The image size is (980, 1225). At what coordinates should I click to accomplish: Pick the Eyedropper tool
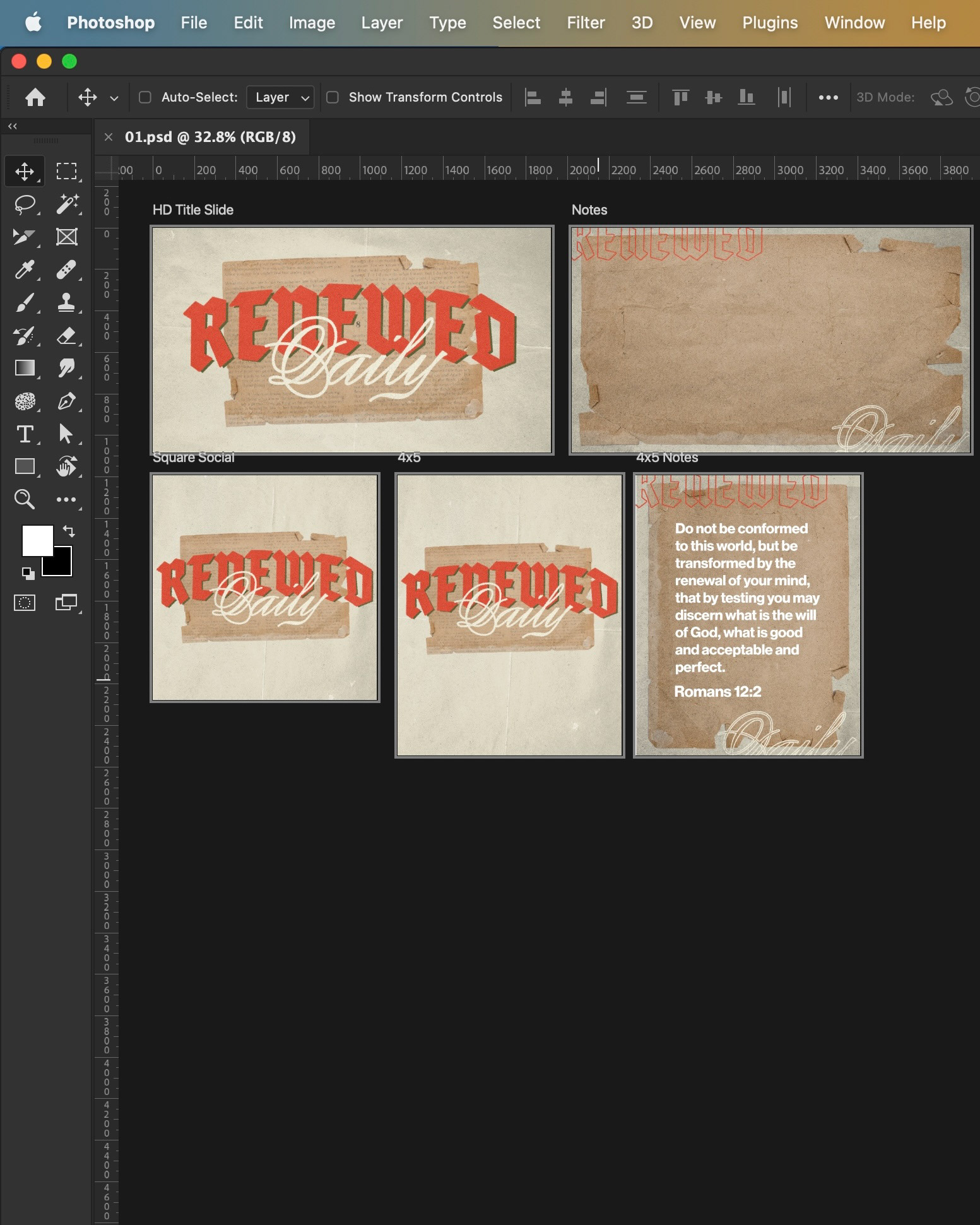point(25,269)
